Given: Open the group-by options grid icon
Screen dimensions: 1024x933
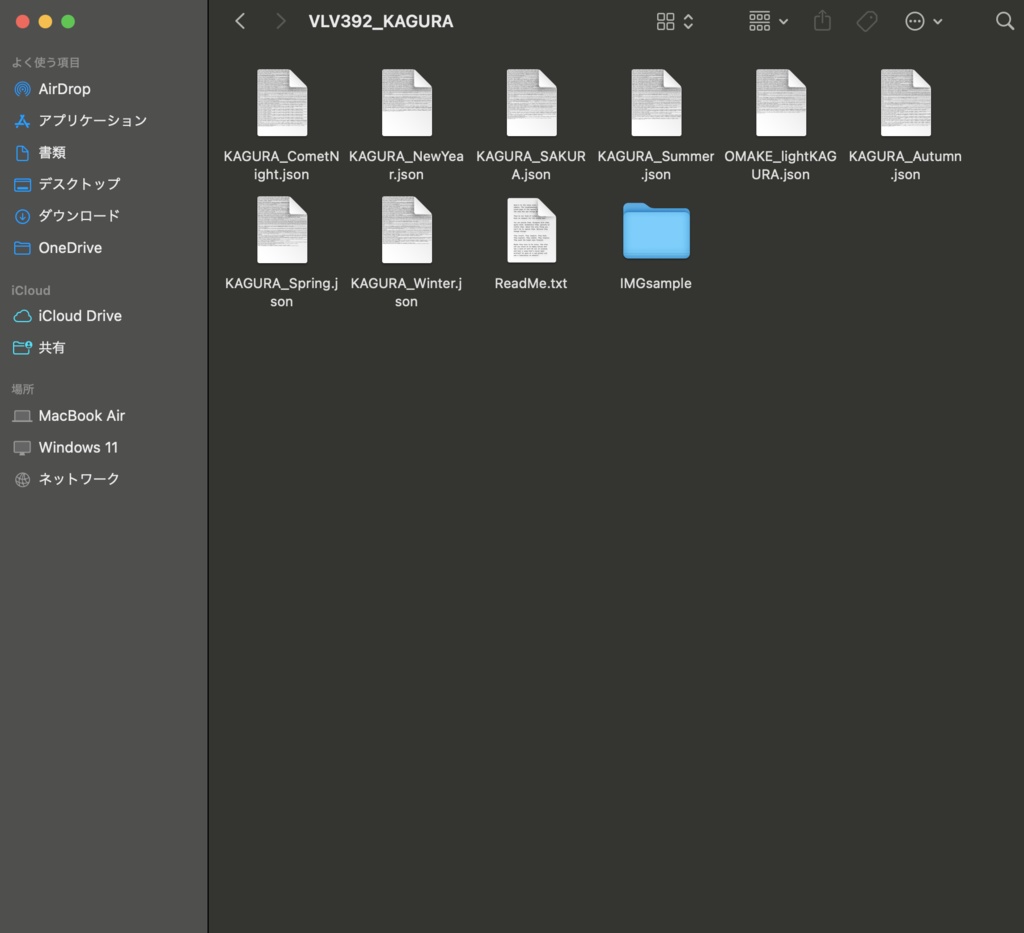Looking at the screenshot, I should 760,22.
